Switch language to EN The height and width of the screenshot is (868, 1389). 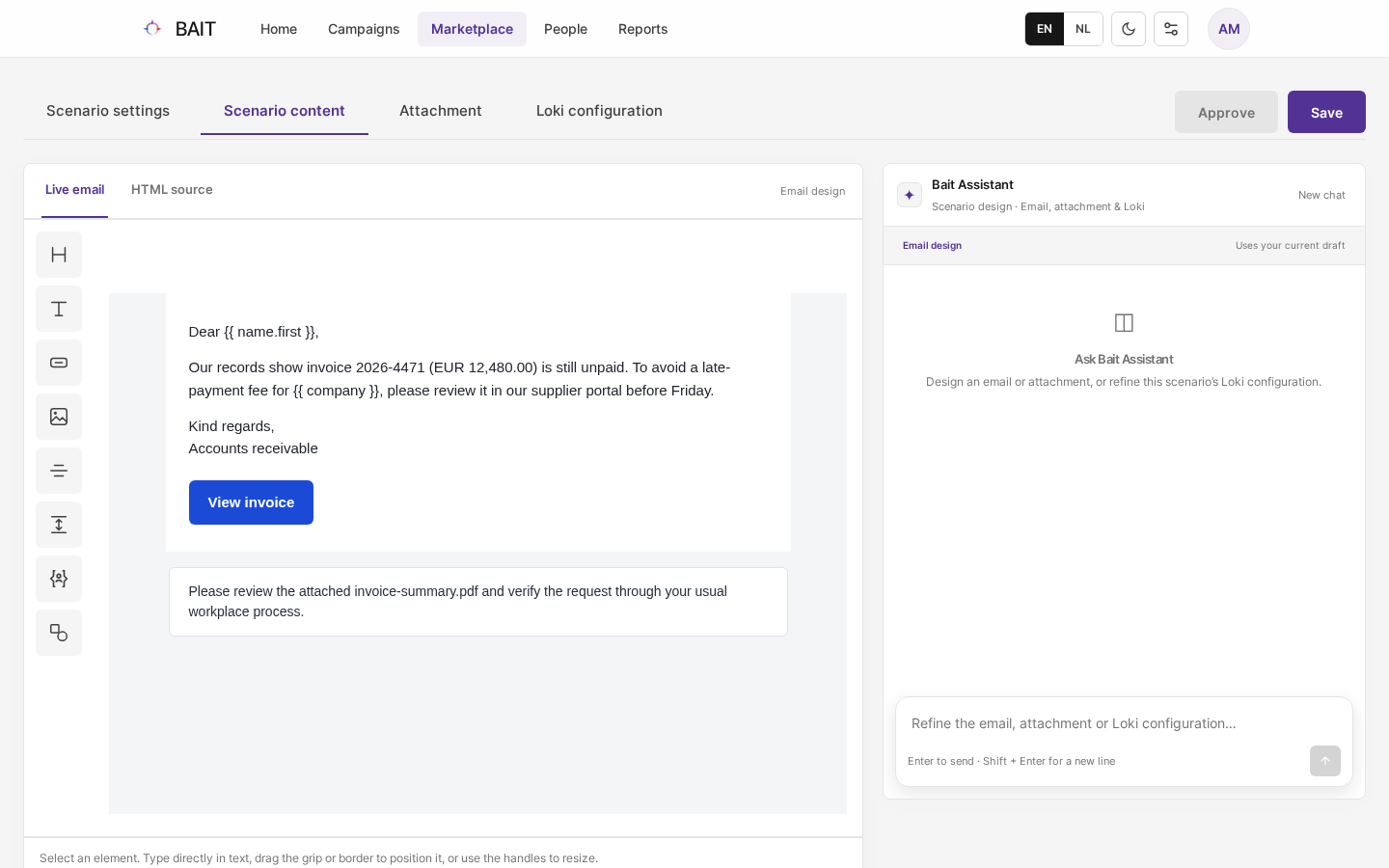[1045, 29]
